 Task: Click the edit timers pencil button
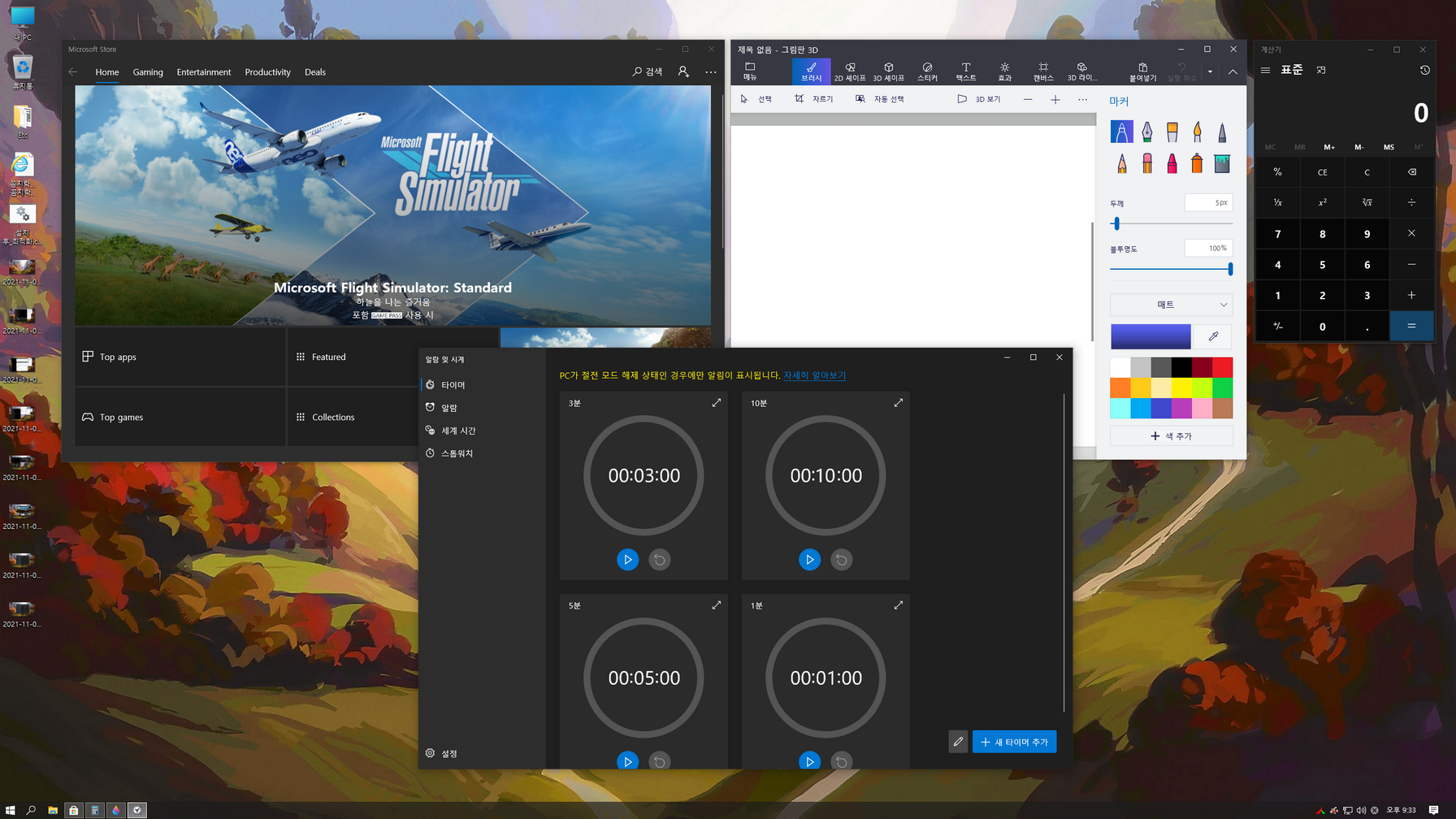(x=958, y=742)
